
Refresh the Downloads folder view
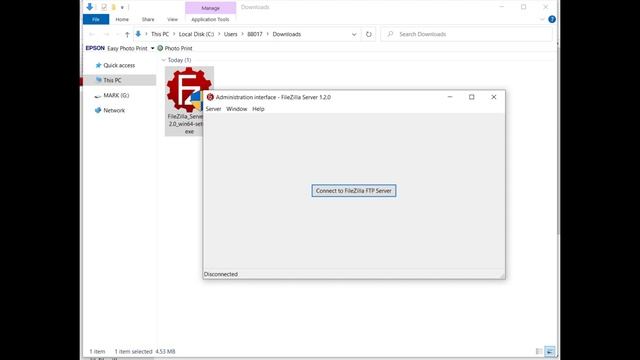click(369, 34)
